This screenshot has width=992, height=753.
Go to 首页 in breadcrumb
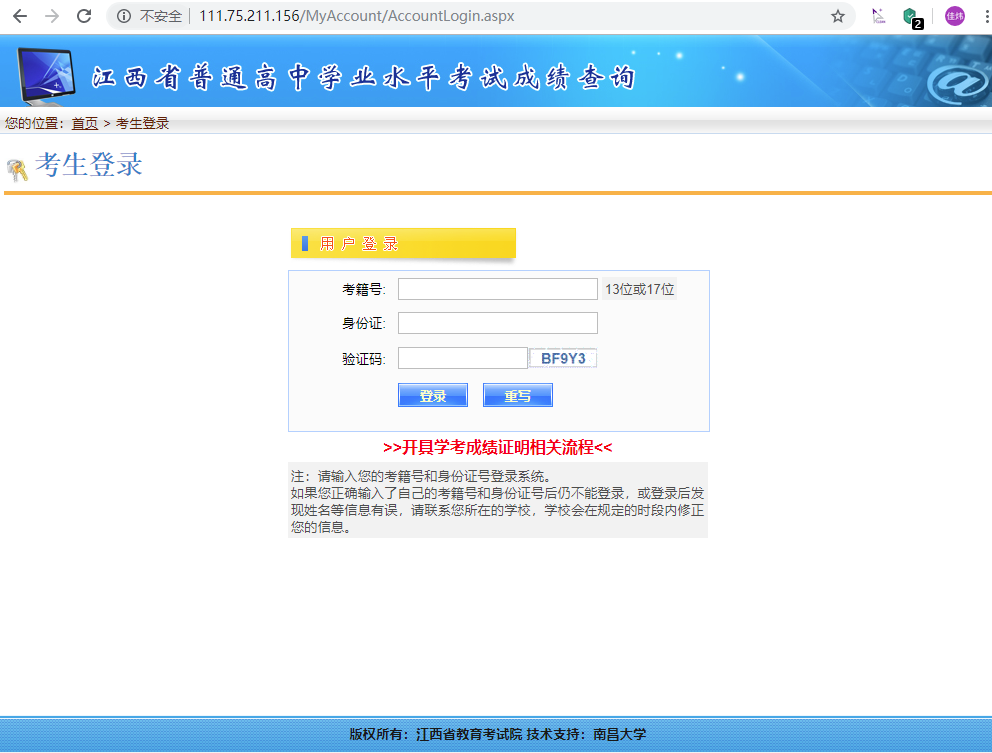pos(84,123)
